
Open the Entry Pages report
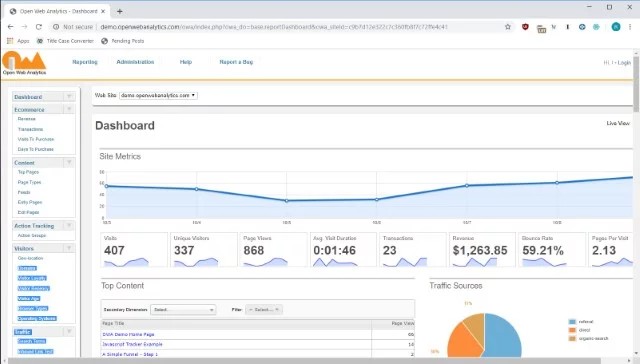[30, 202]
